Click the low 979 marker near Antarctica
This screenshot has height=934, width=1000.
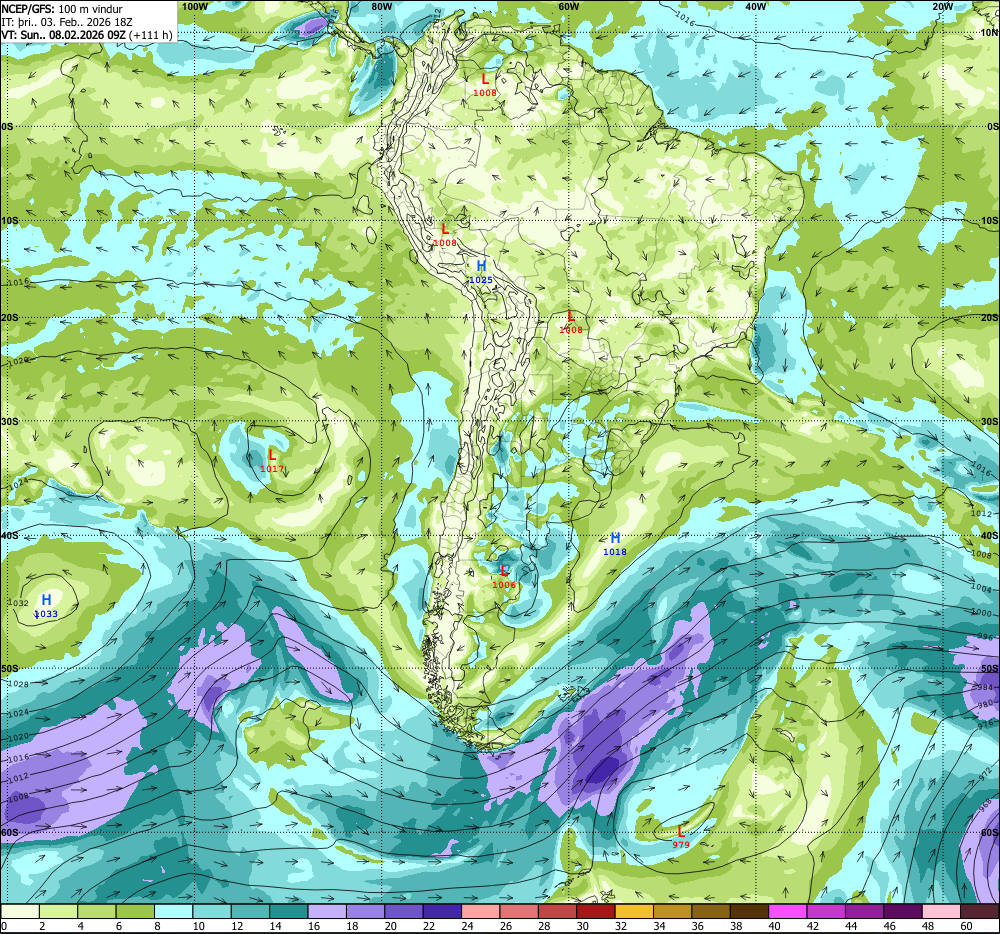coord(680,837)
